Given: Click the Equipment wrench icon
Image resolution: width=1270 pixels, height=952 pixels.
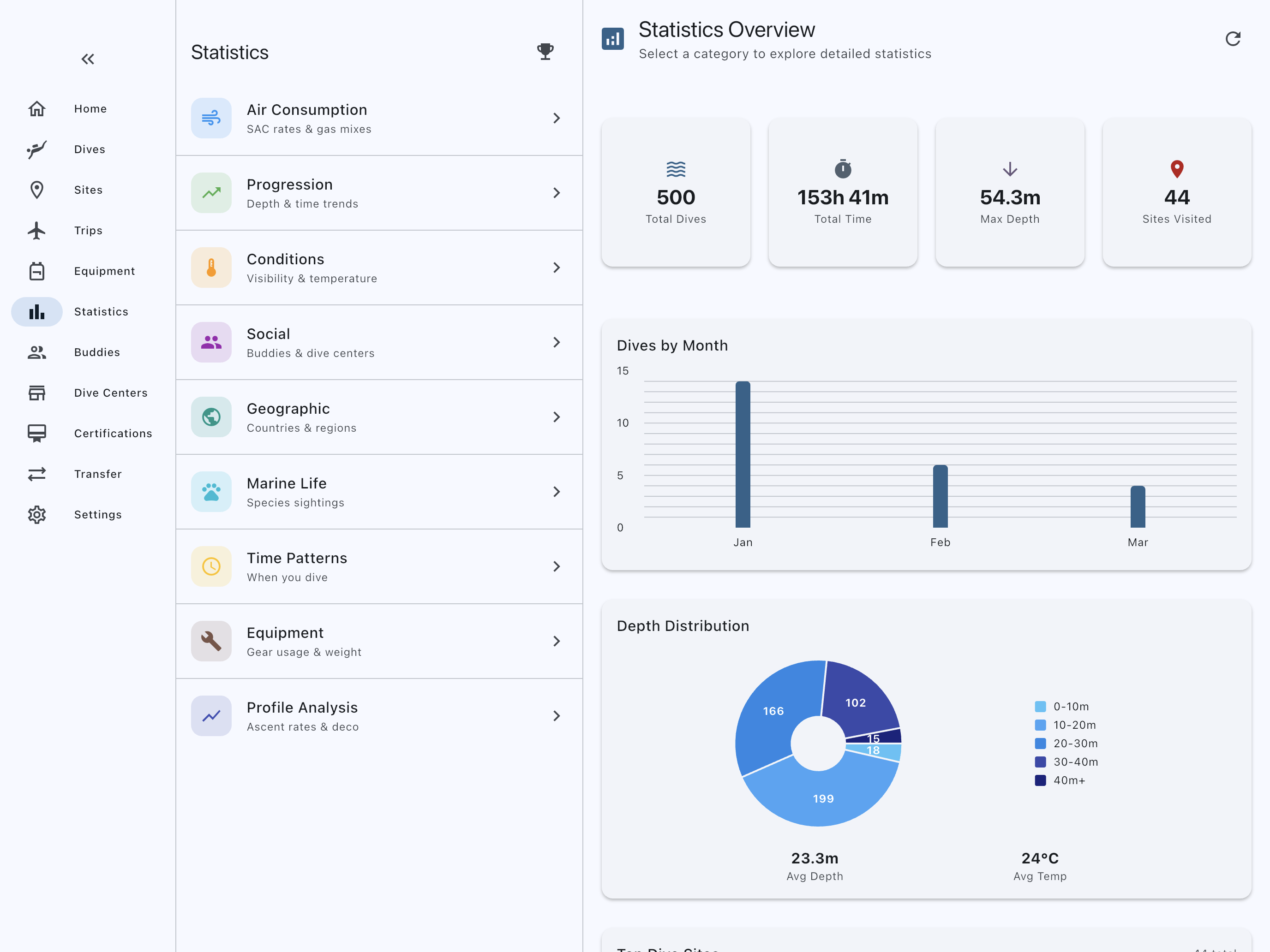Looking at the screenshot, I should 211,641.
